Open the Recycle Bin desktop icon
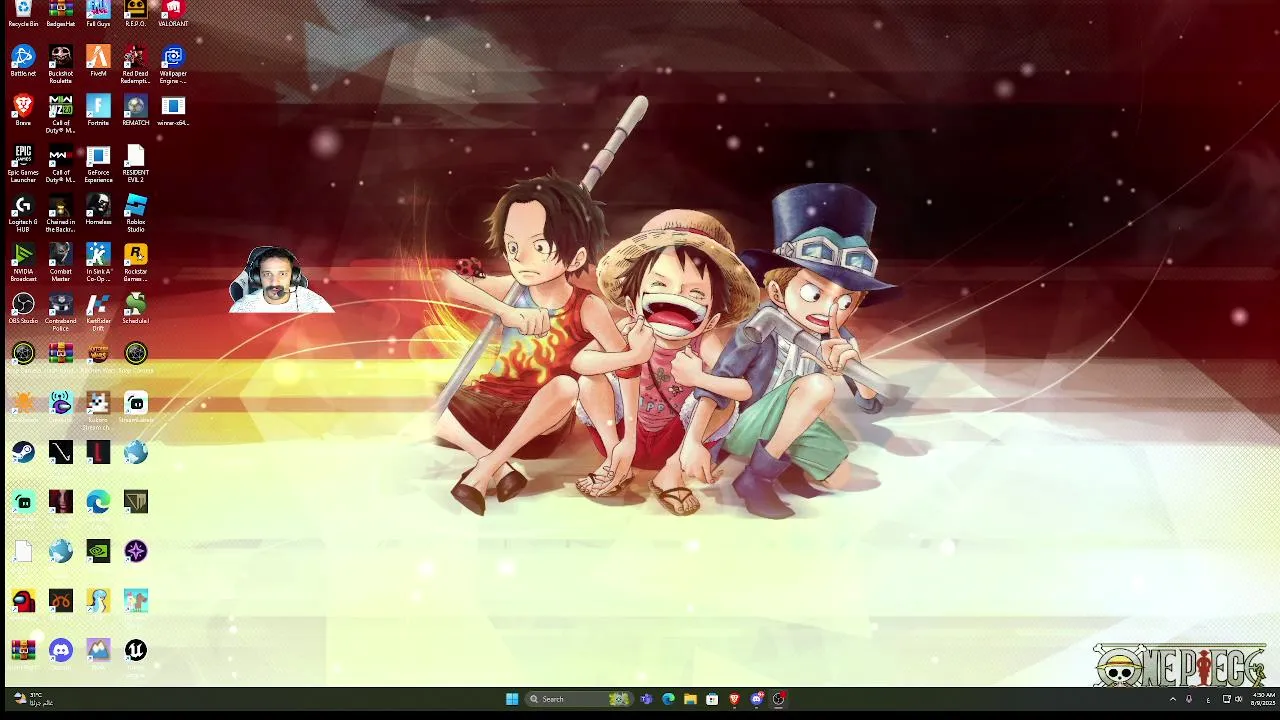Image resolution: width=1280 pixels, height=720 pixels. [x=23, y=14]
